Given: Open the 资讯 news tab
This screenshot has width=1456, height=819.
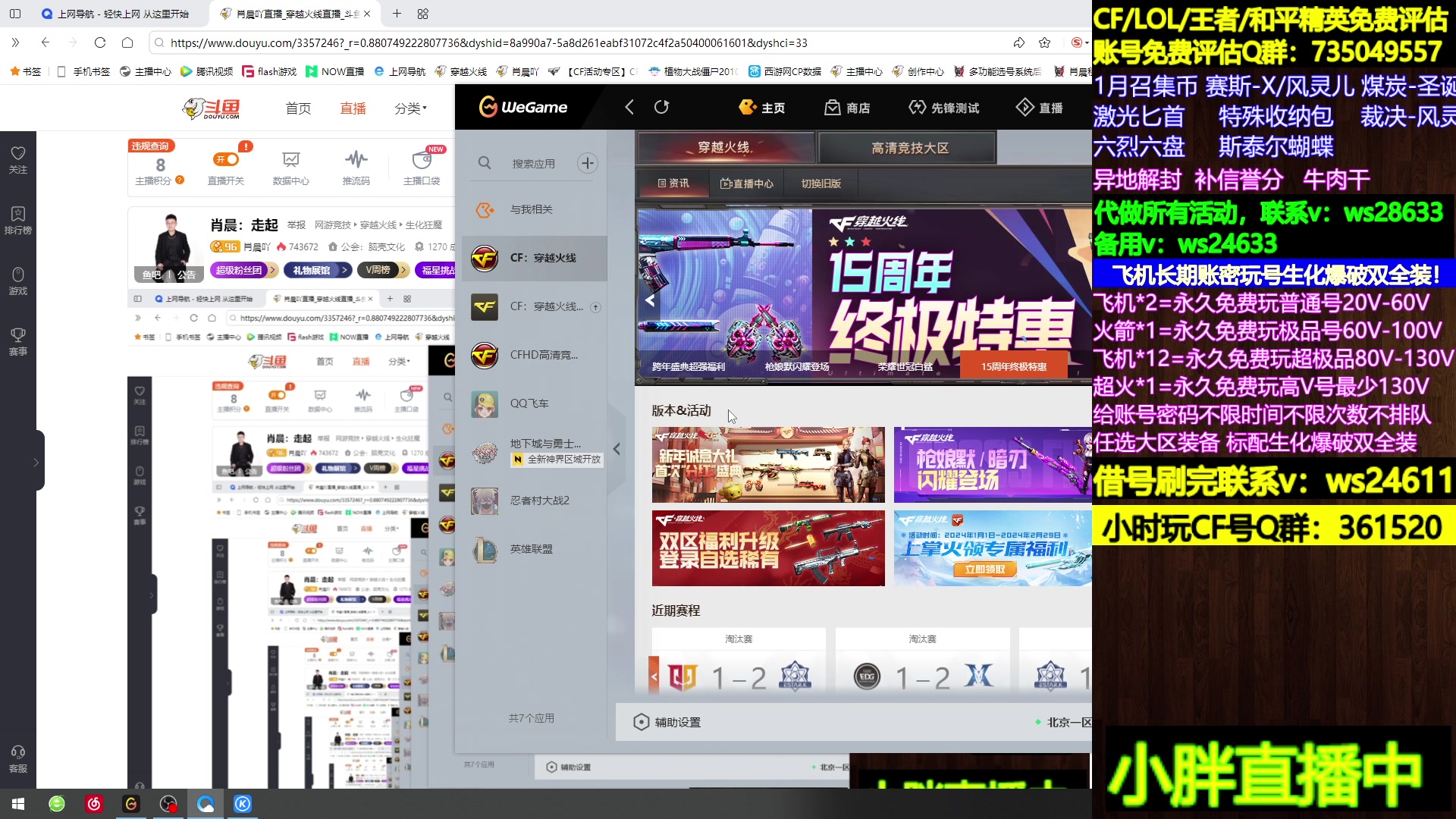Looking at the screenshot, I should point(673,184).
